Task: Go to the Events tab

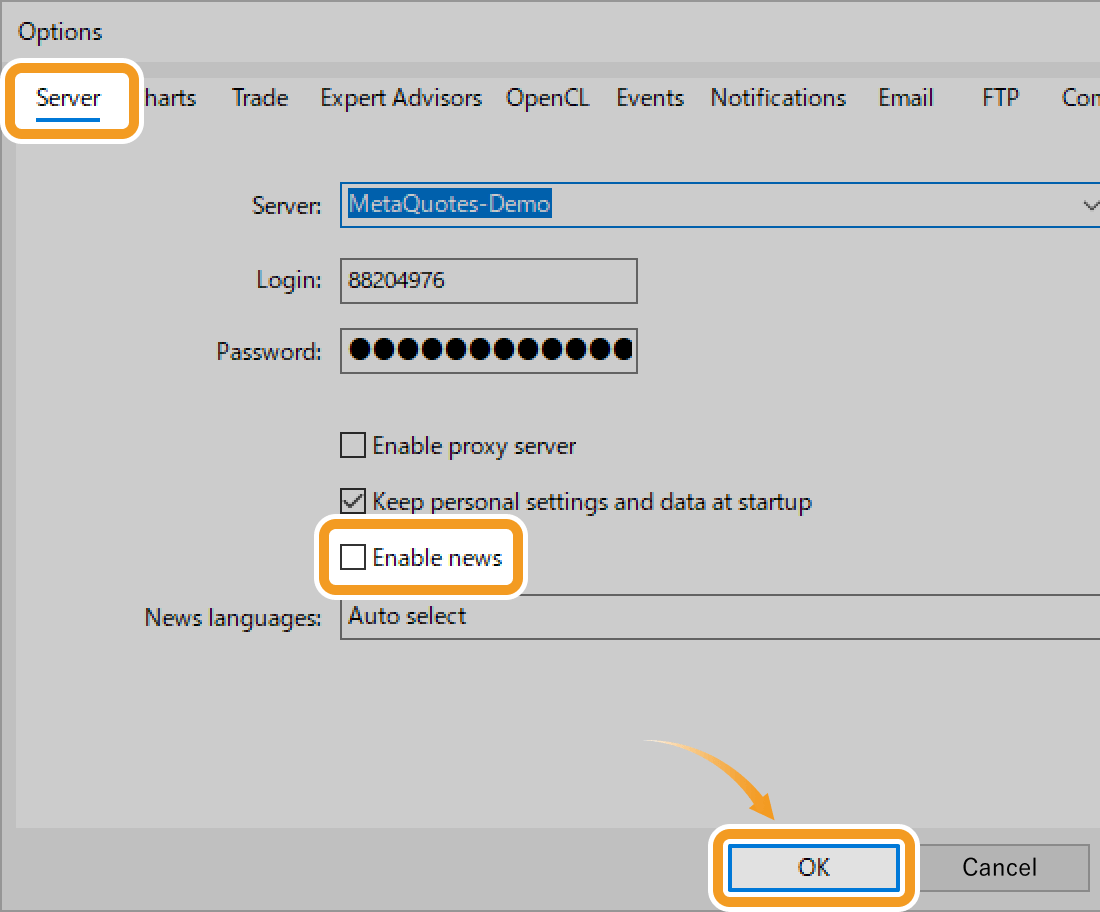Action: pos(650,98)
